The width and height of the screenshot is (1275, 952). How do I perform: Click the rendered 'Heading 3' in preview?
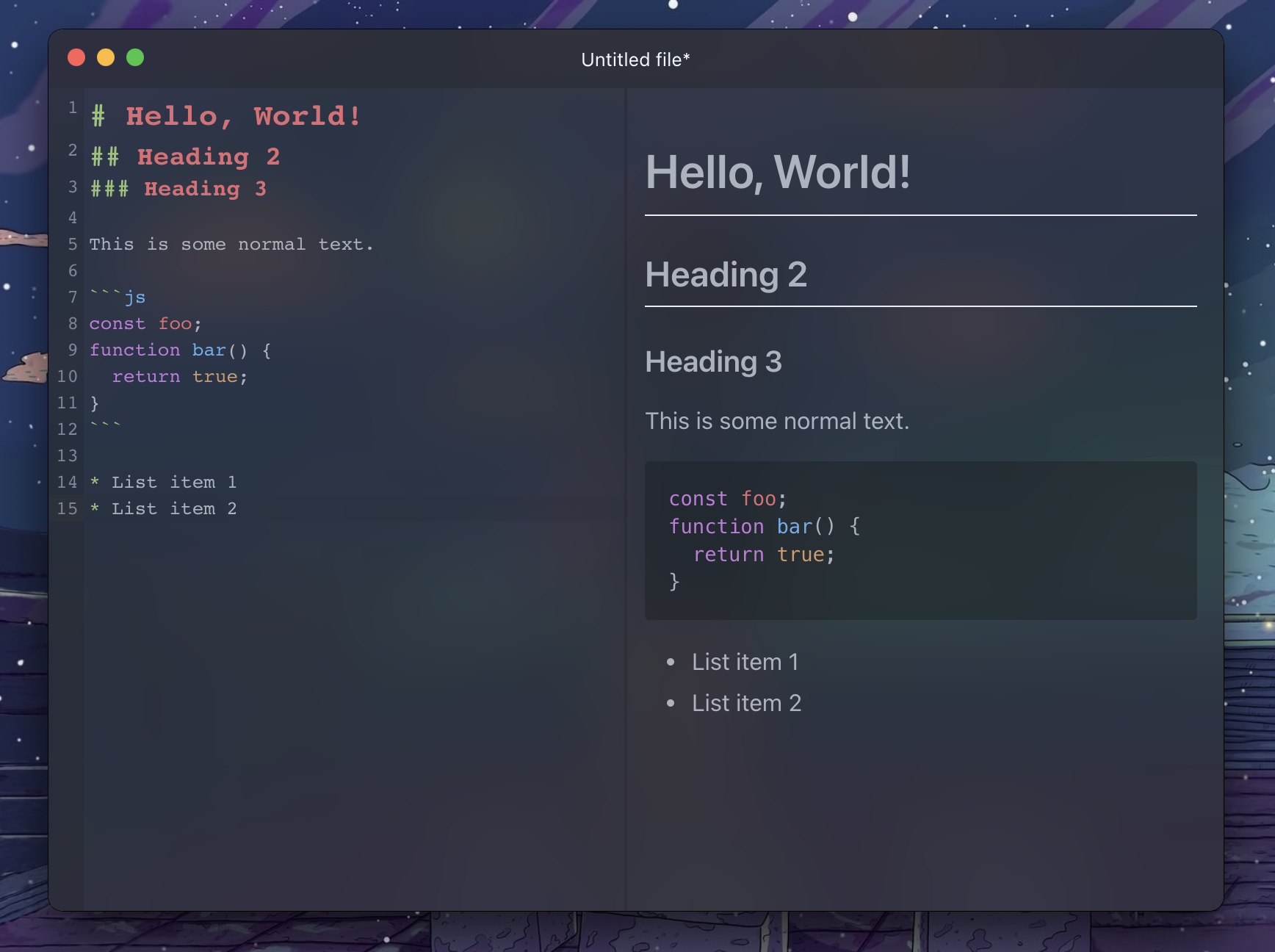[713, 361]
